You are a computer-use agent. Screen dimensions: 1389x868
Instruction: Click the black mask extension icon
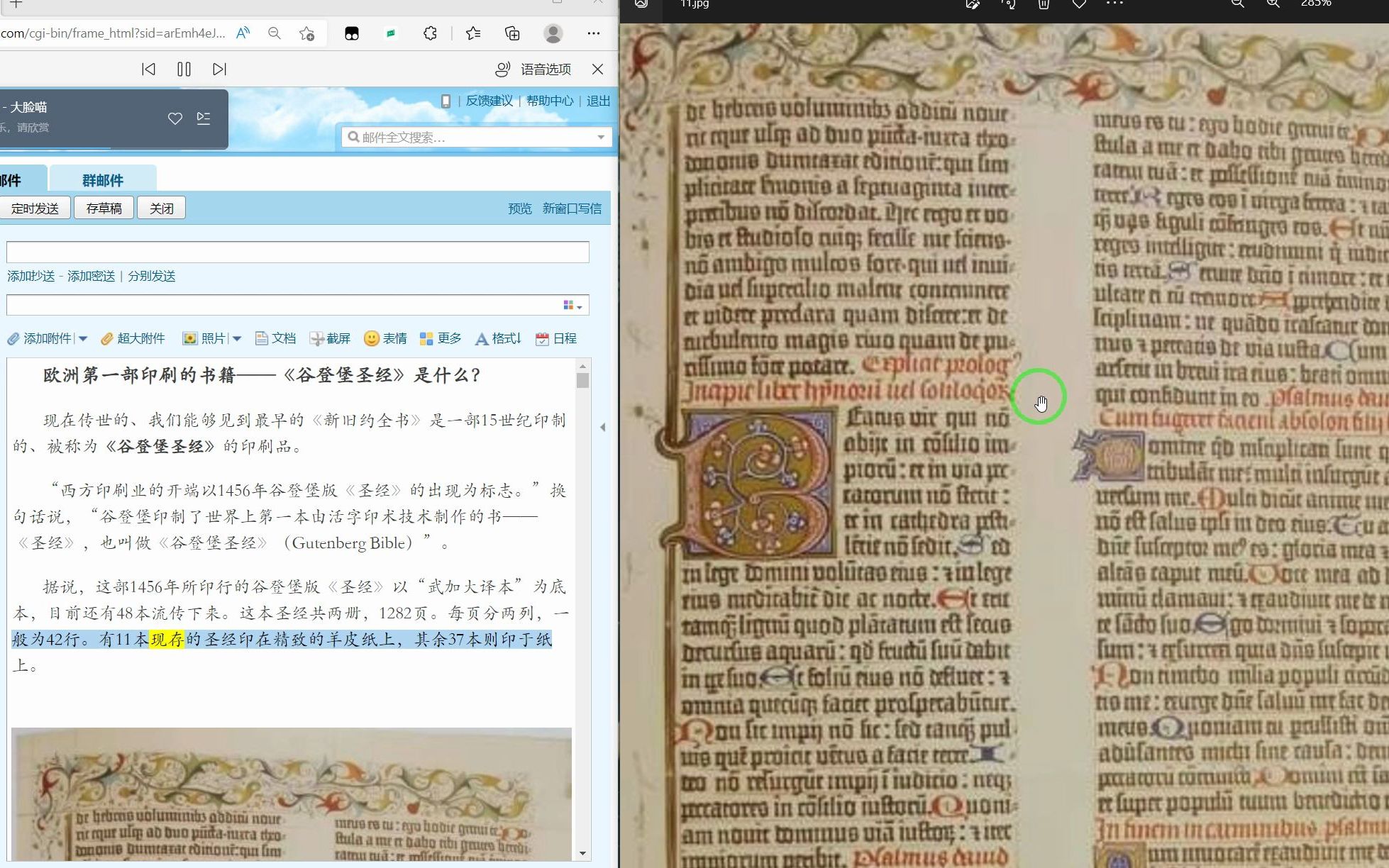point(352,33)
